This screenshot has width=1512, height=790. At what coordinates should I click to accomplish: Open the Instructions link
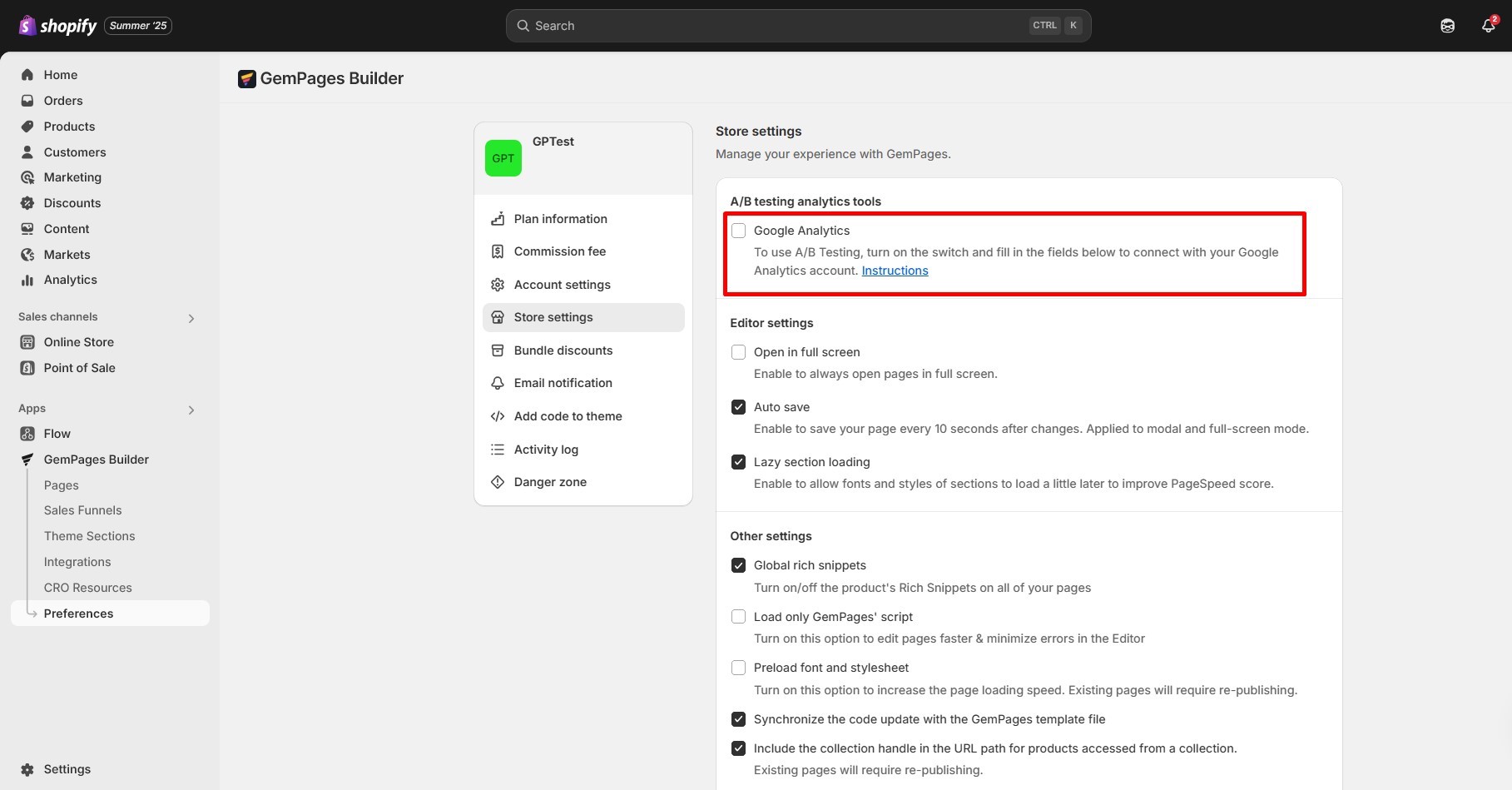point(895,271)
